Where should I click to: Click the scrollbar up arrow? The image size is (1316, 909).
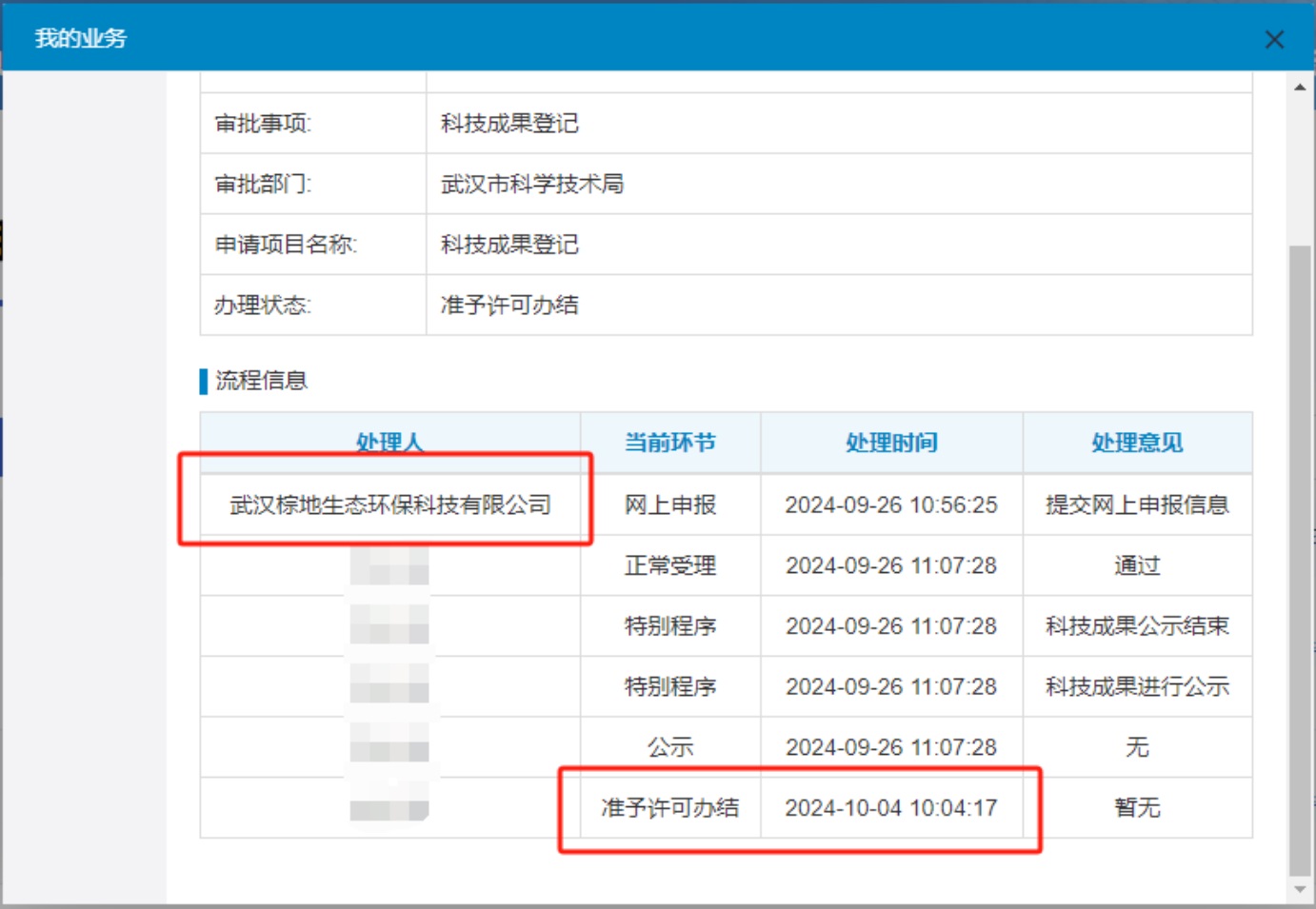(1300, 88)
